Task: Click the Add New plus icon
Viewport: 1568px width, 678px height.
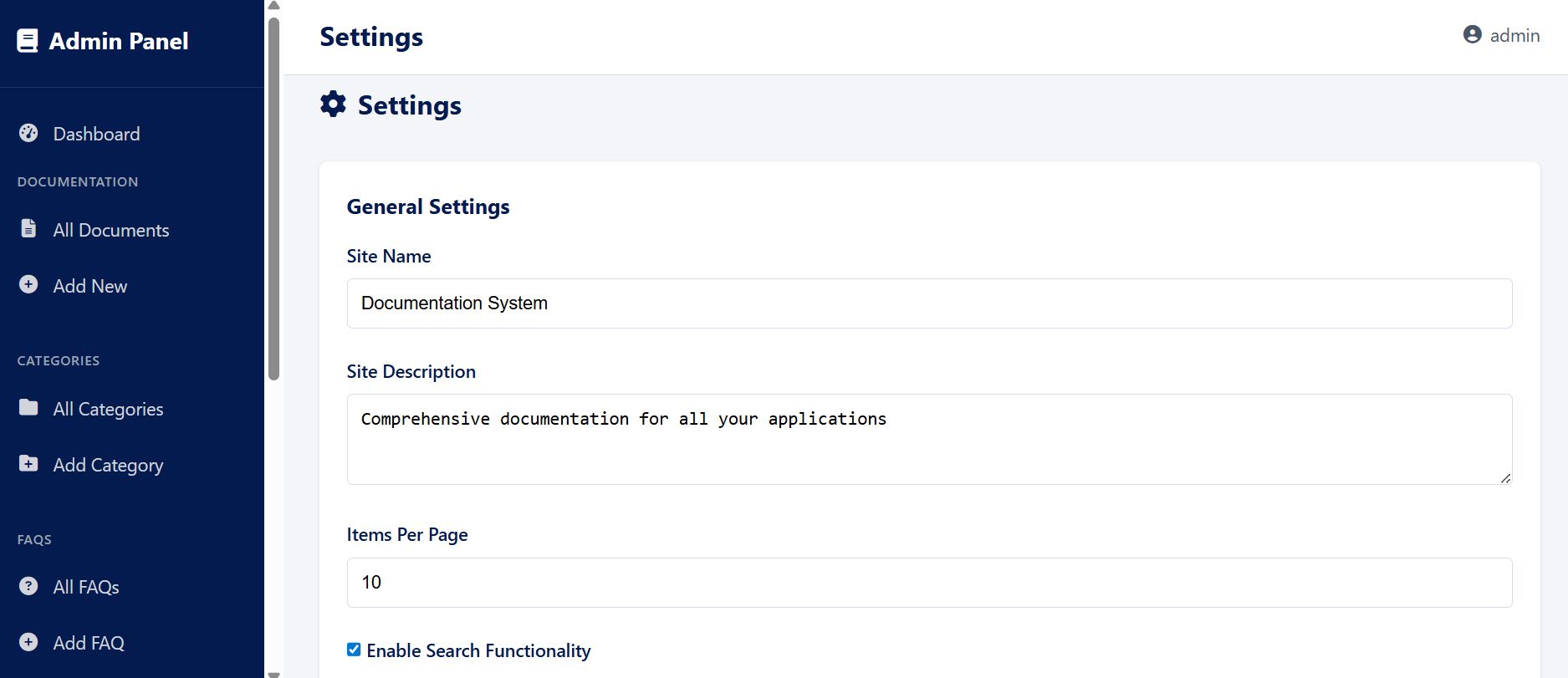Action: 28,285
